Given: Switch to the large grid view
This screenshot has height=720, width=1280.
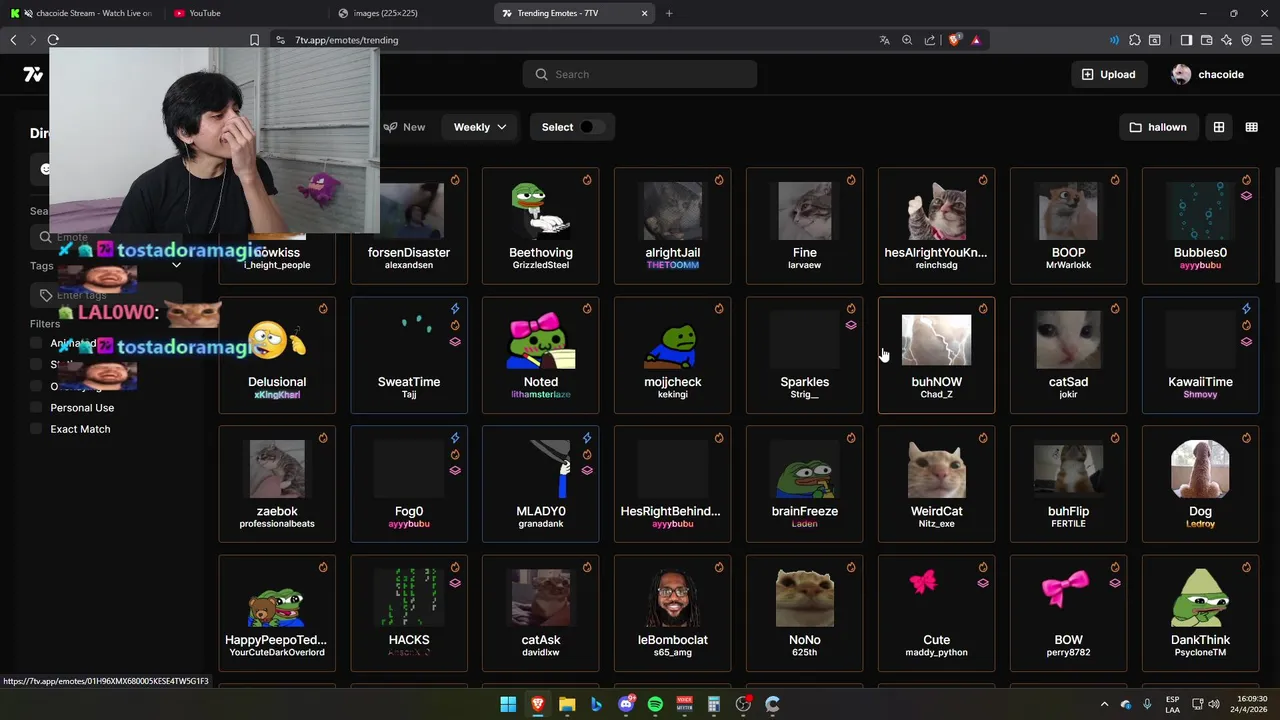Looking at the screenshot, I should (1219, 127).
